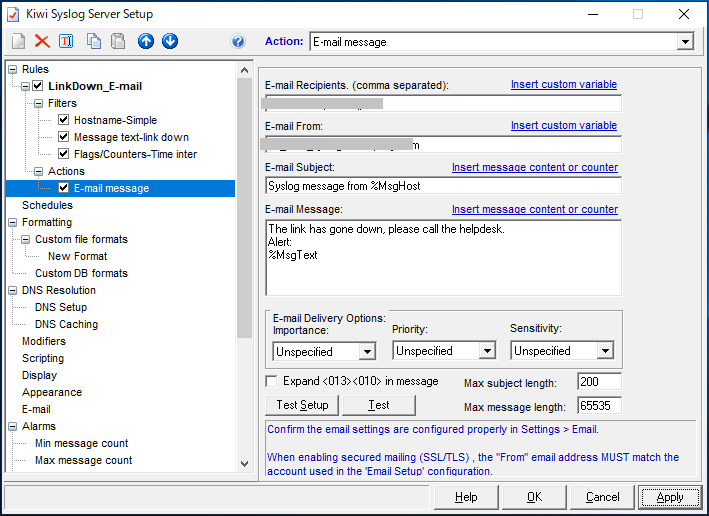Viewport: 709px width, 516px height.
Task: Open the Priority dropdown
Action: [487, 350]
